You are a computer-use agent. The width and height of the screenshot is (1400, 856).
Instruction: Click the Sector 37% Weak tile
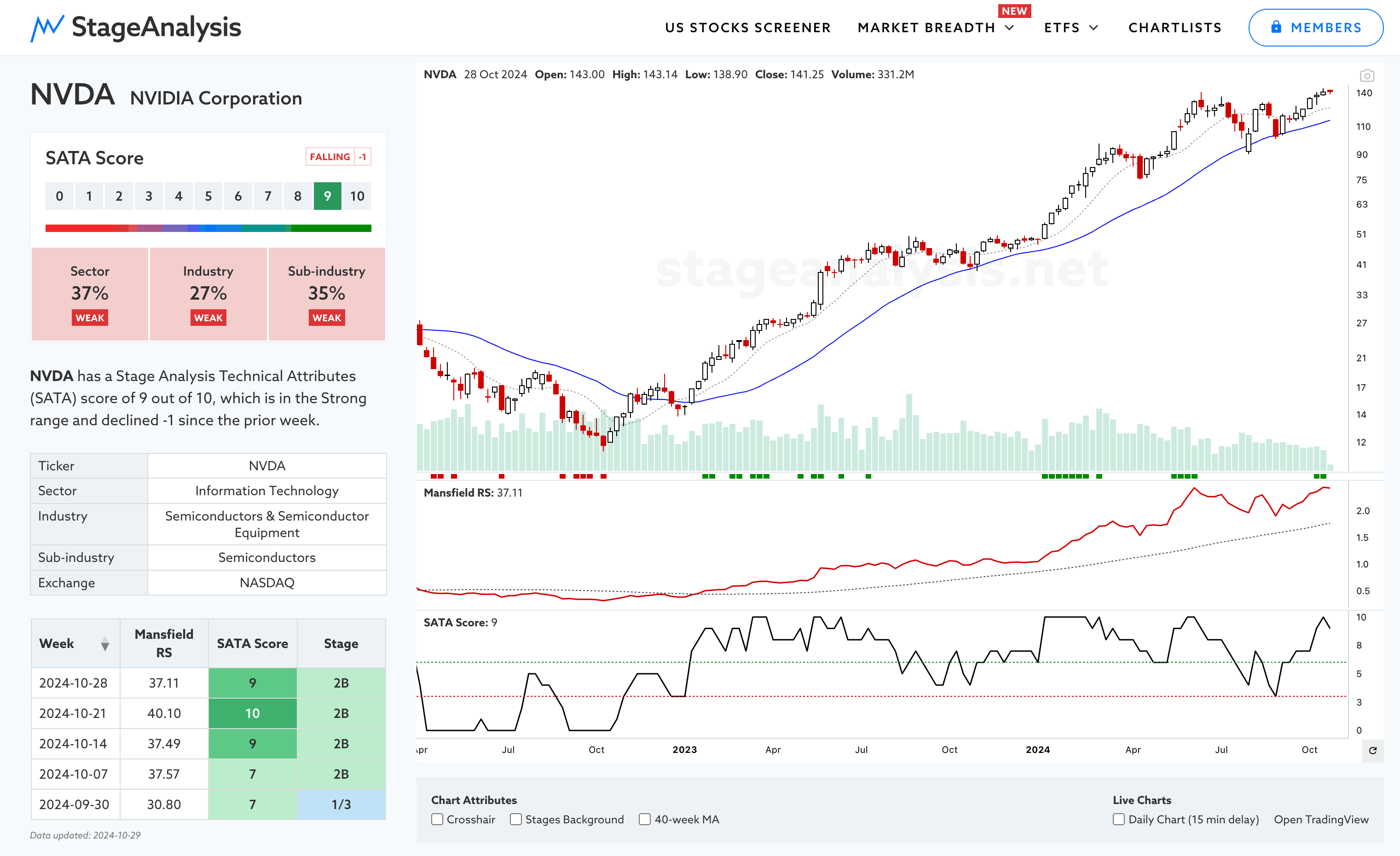[90, 294]
